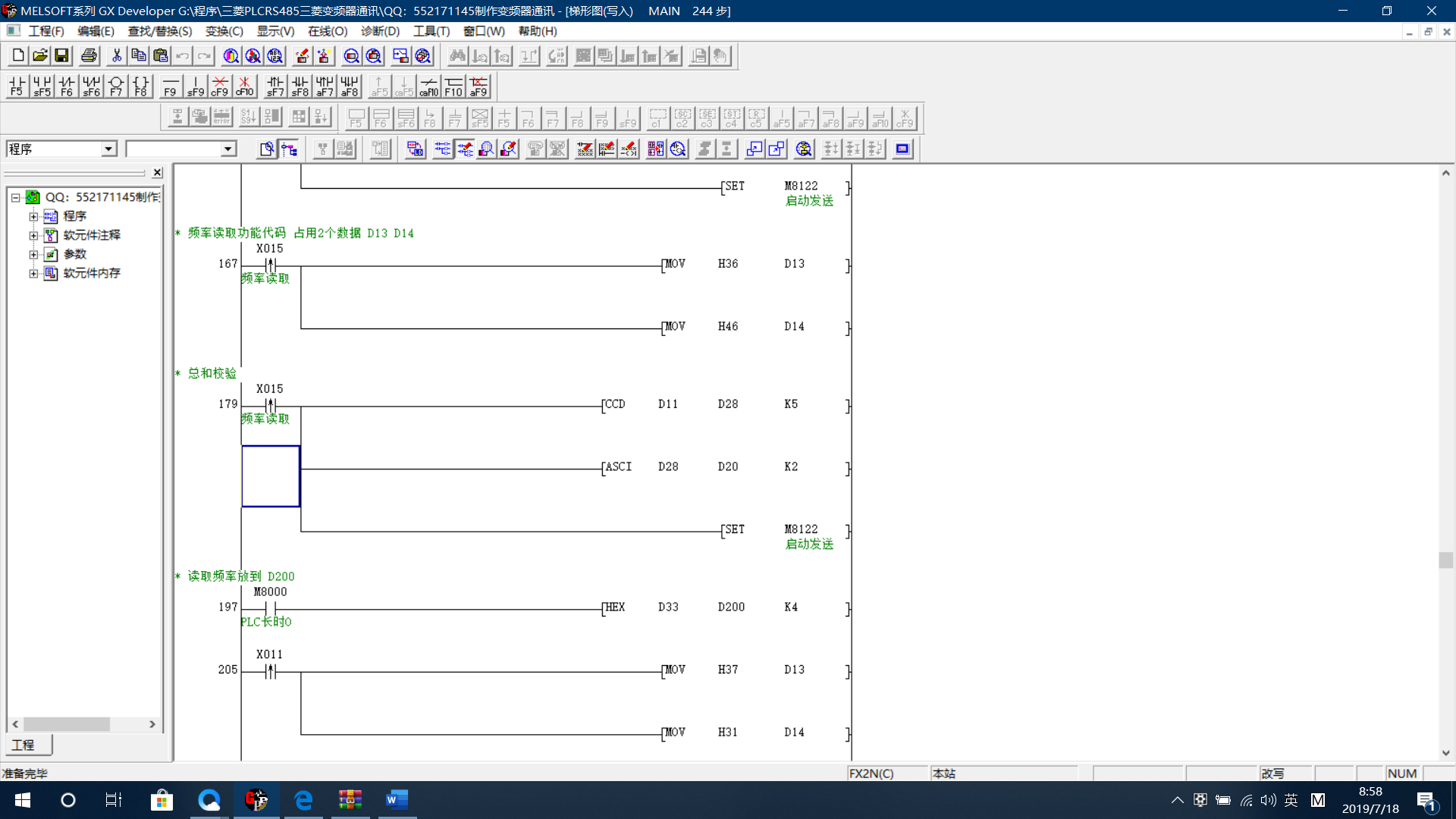Screen dimensions: 1456x819
Task: Print the ladder program
Action: click(89, 55)
